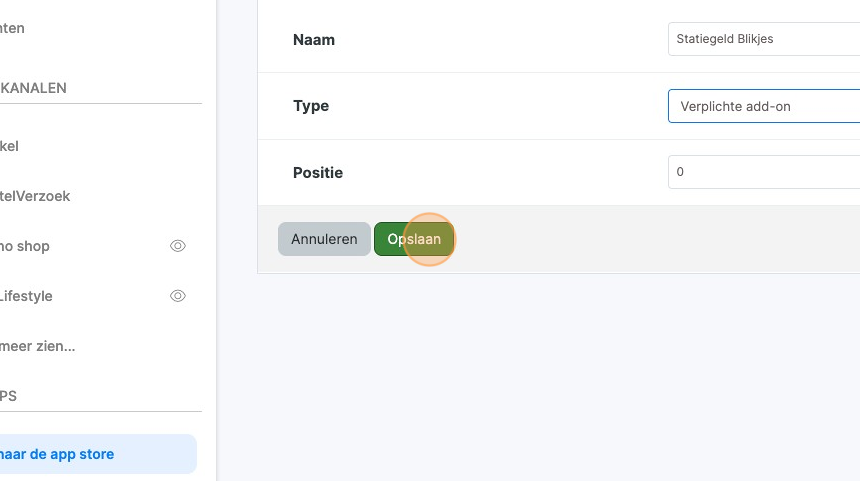The height and width of the screenshot is (481, 860).
Task: Focus the Positie input containing 0
Action: click(763, 172)
